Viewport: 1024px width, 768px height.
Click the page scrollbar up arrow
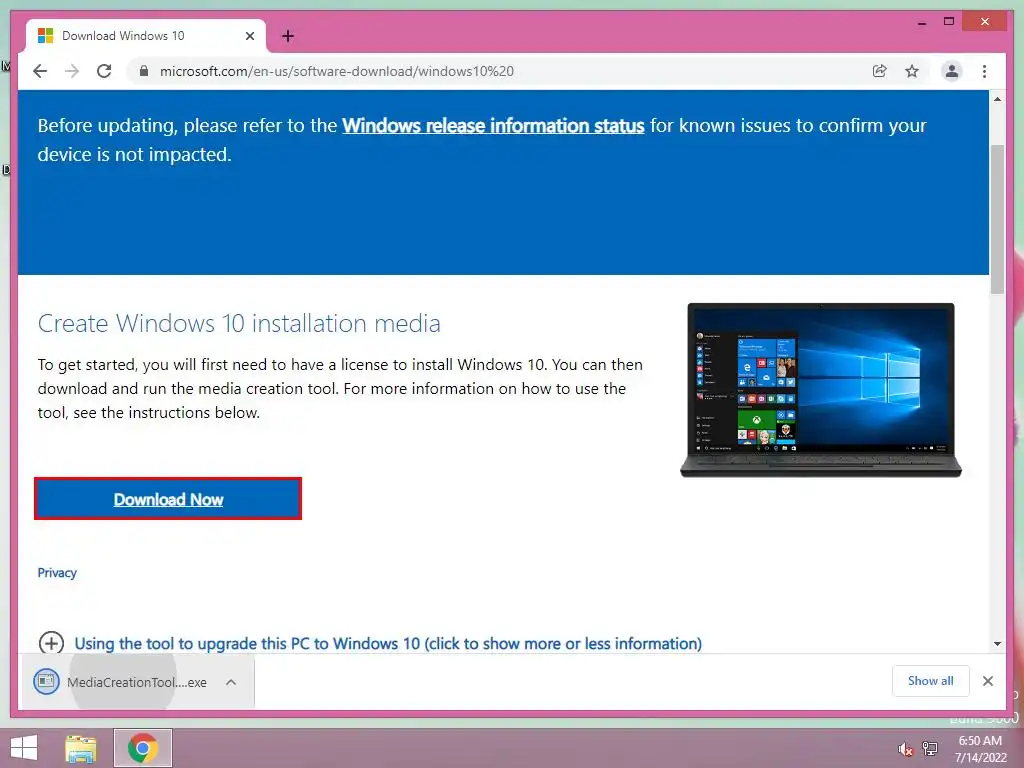[x=997, y=99]
